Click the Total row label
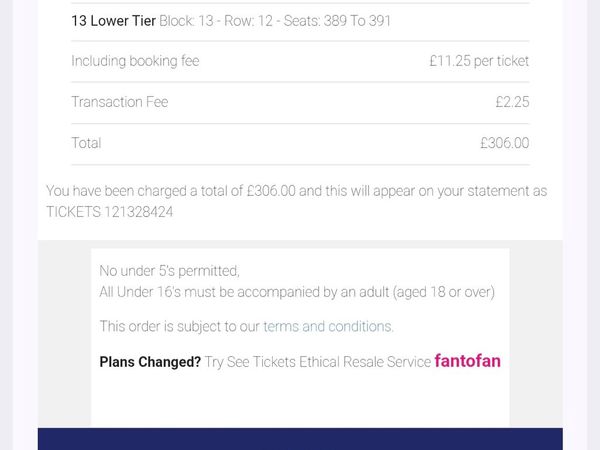The width and height of the screenshot is (600, 450). 86,143
